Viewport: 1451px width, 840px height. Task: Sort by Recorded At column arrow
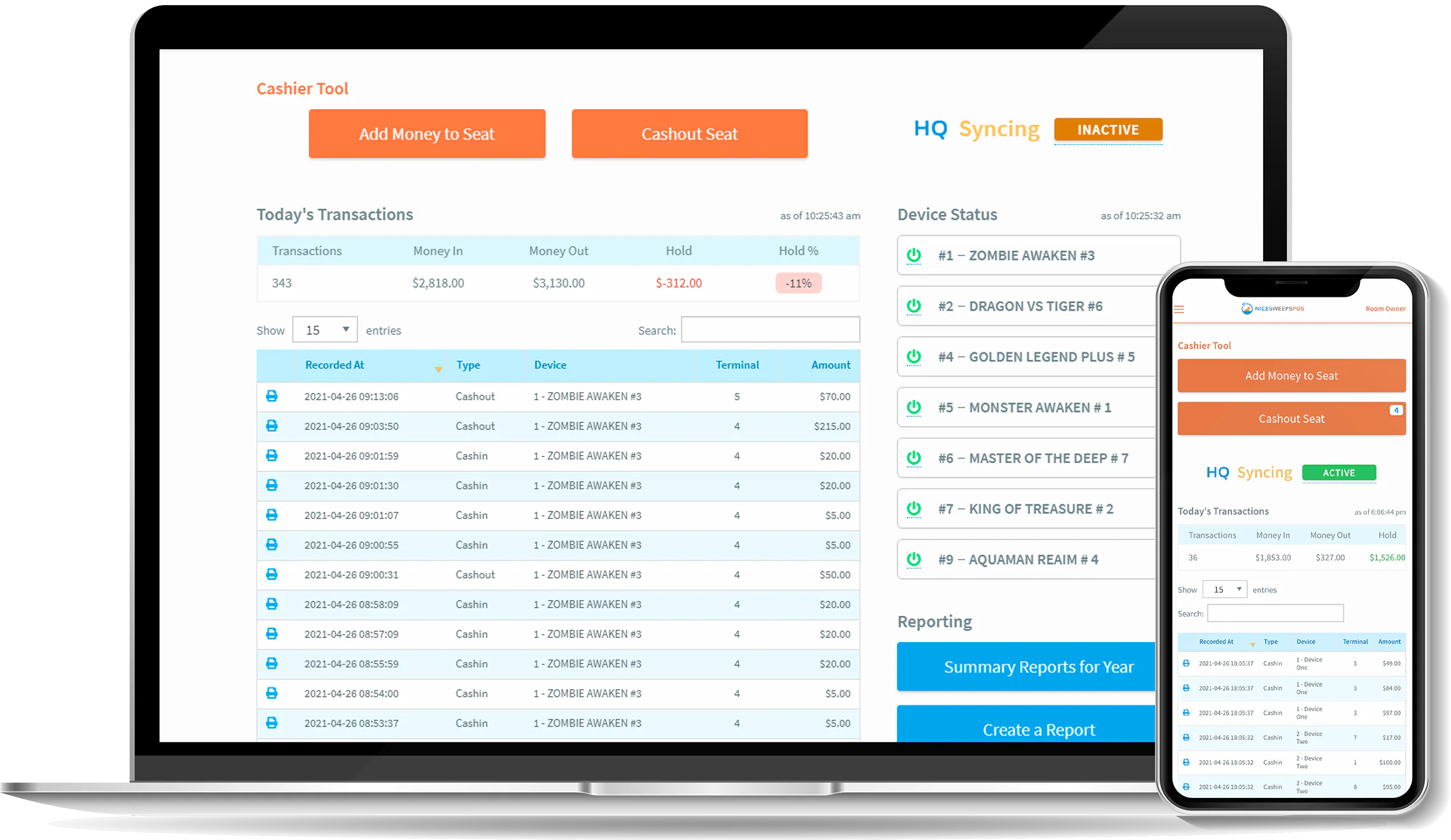[x=438, y=369]
